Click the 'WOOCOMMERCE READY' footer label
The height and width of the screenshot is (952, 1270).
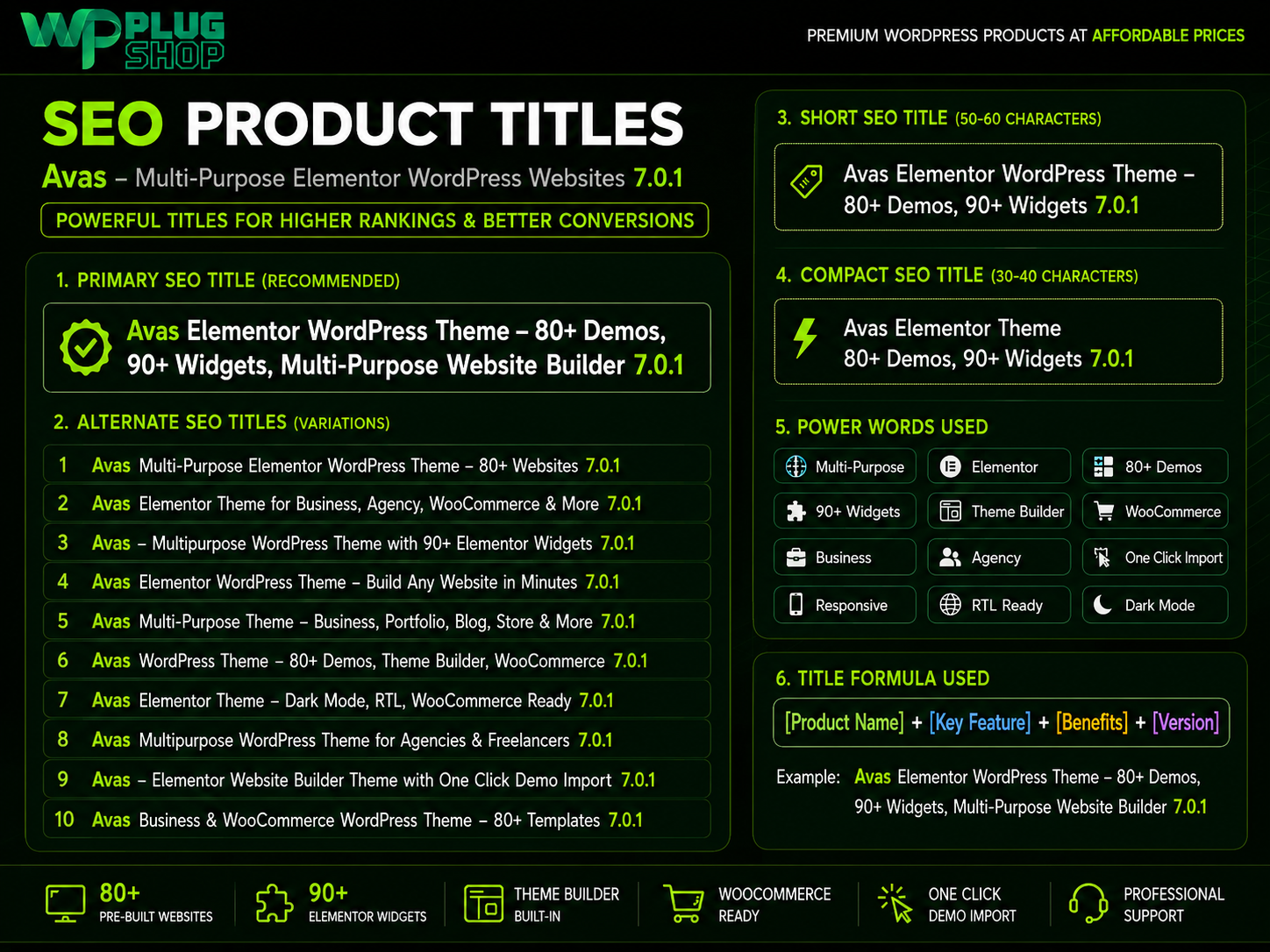pyautogui.click(x=774, y=905)
